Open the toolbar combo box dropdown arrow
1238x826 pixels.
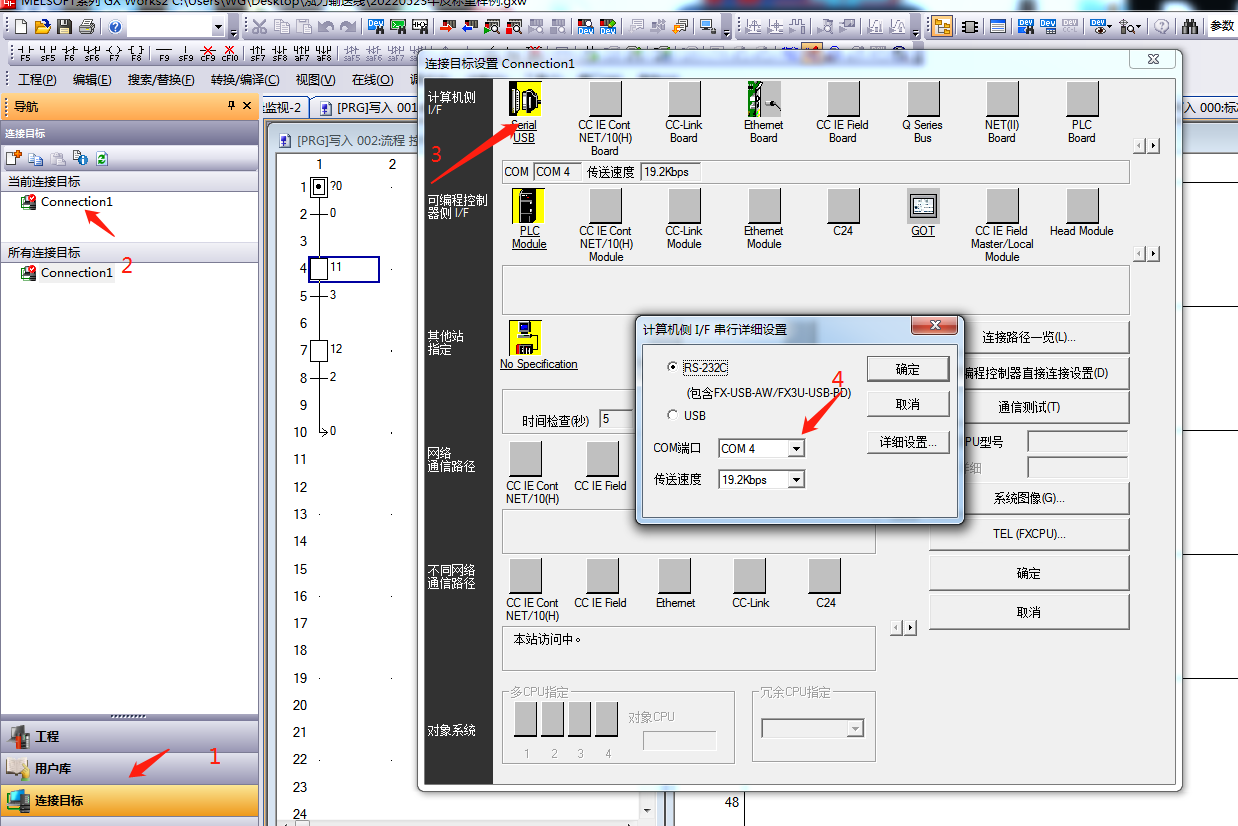[x=218, y=27]
